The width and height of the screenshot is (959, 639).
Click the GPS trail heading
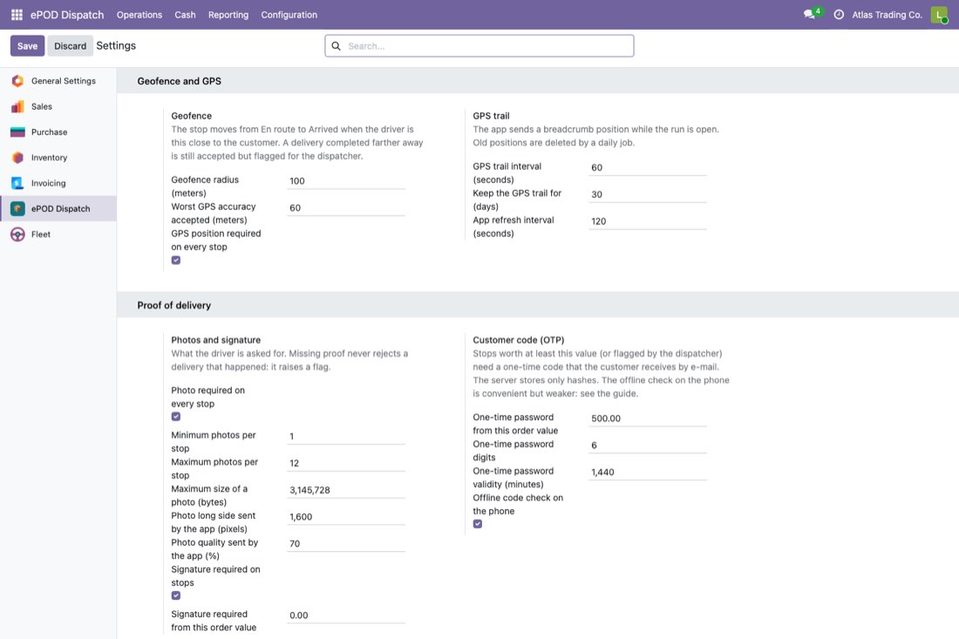coord(491,116)
